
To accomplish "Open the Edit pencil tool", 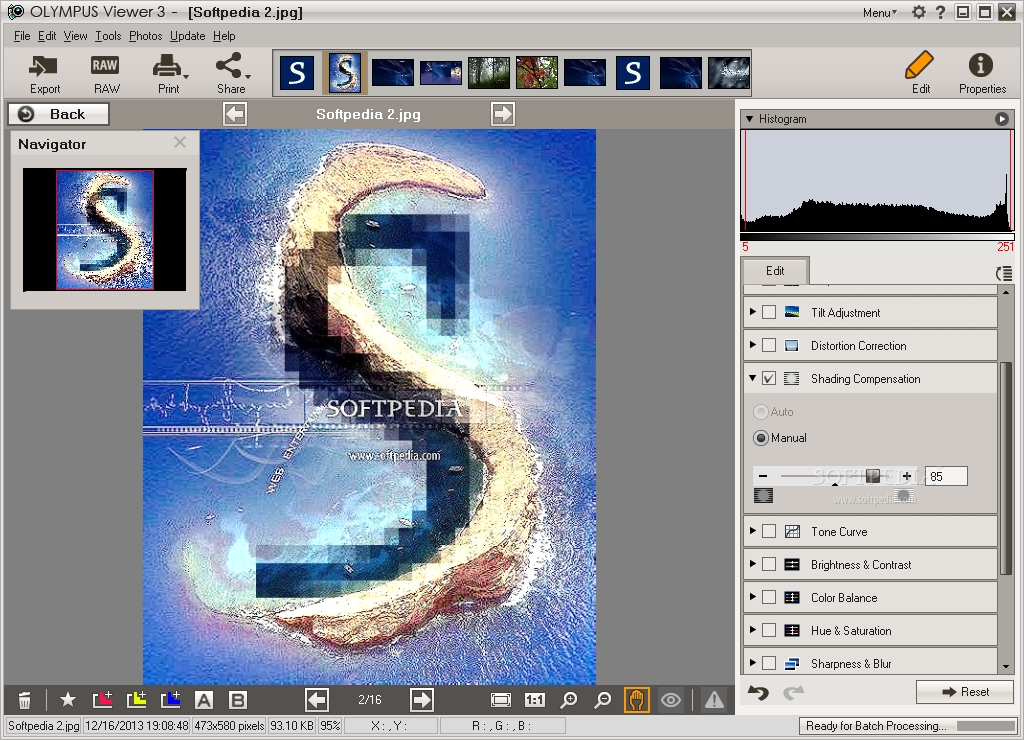I will point(920,73).
